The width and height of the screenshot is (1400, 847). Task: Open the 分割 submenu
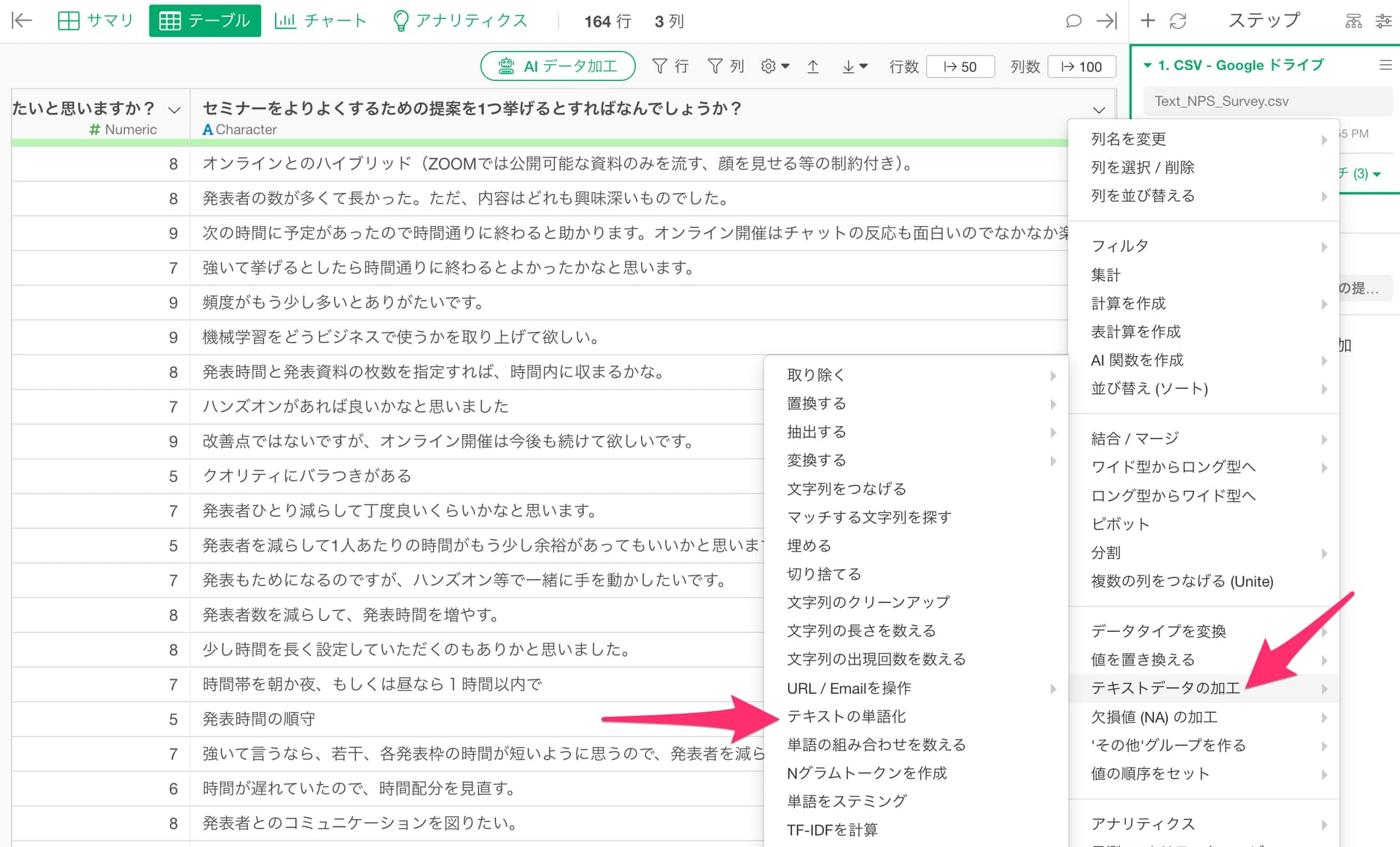pyautogui.click(x=1204, y=553)
